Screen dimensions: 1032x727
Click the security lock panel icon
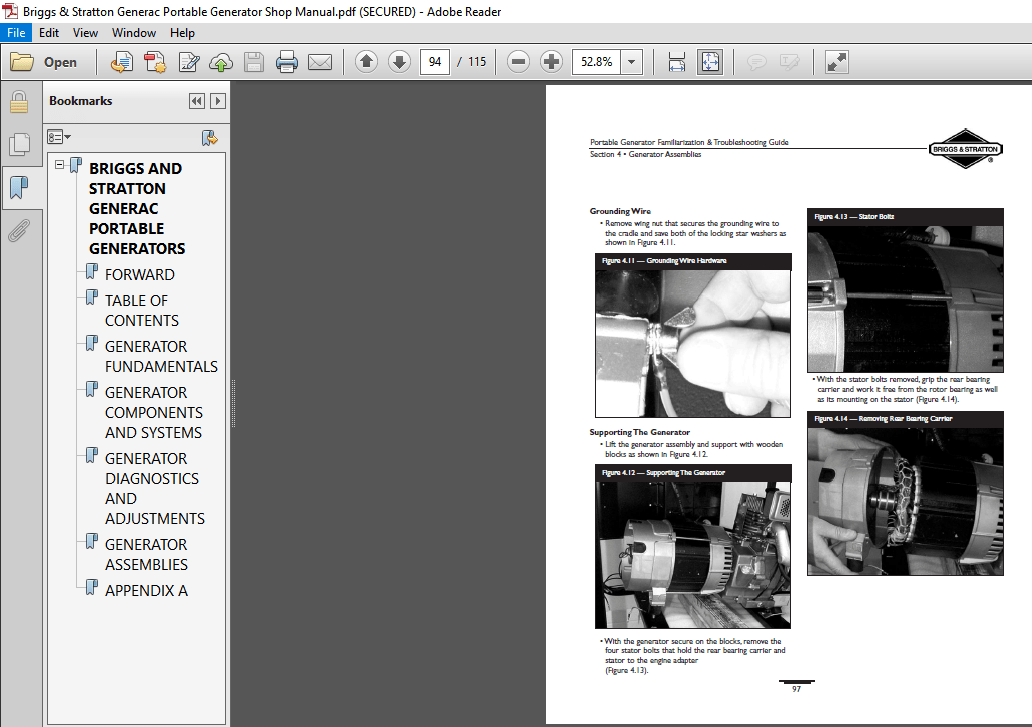tap(19, 102)
